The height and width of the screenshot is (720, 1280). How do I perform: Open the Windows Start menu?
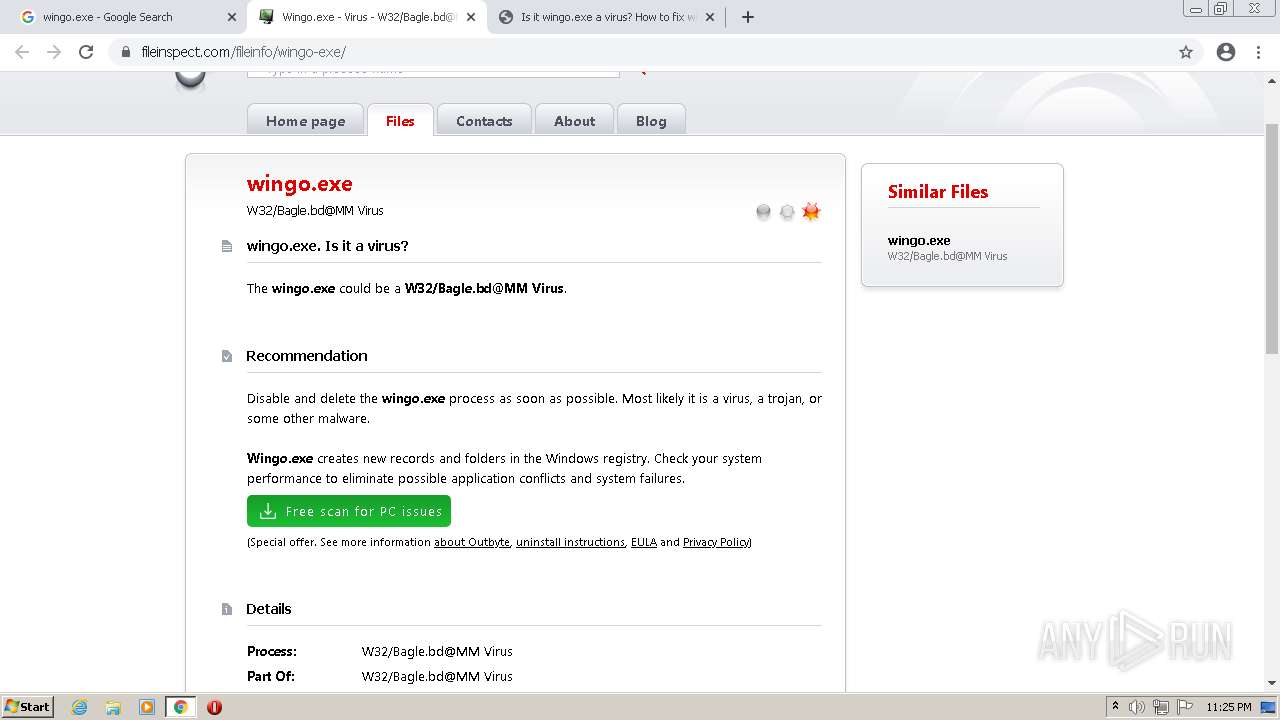coord(27,707)
